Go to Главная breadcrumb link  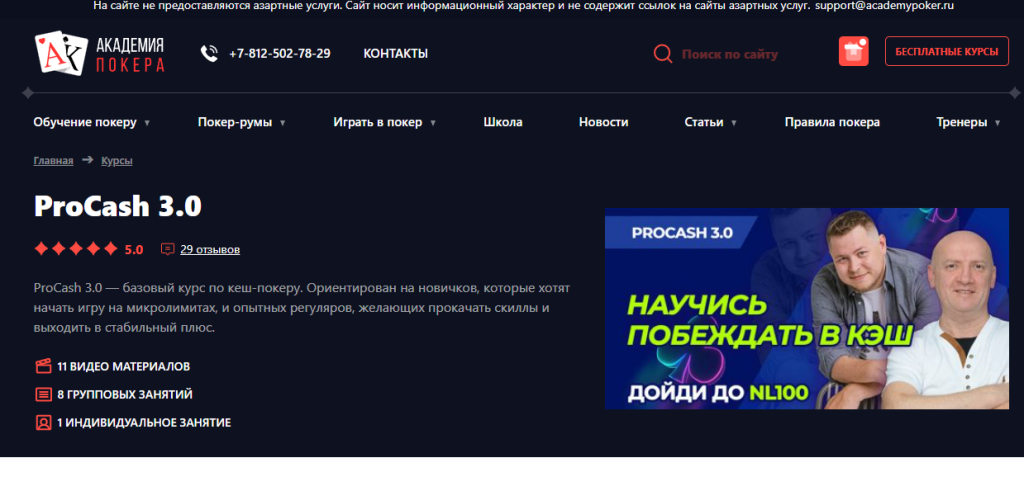(x=54, y=161)
